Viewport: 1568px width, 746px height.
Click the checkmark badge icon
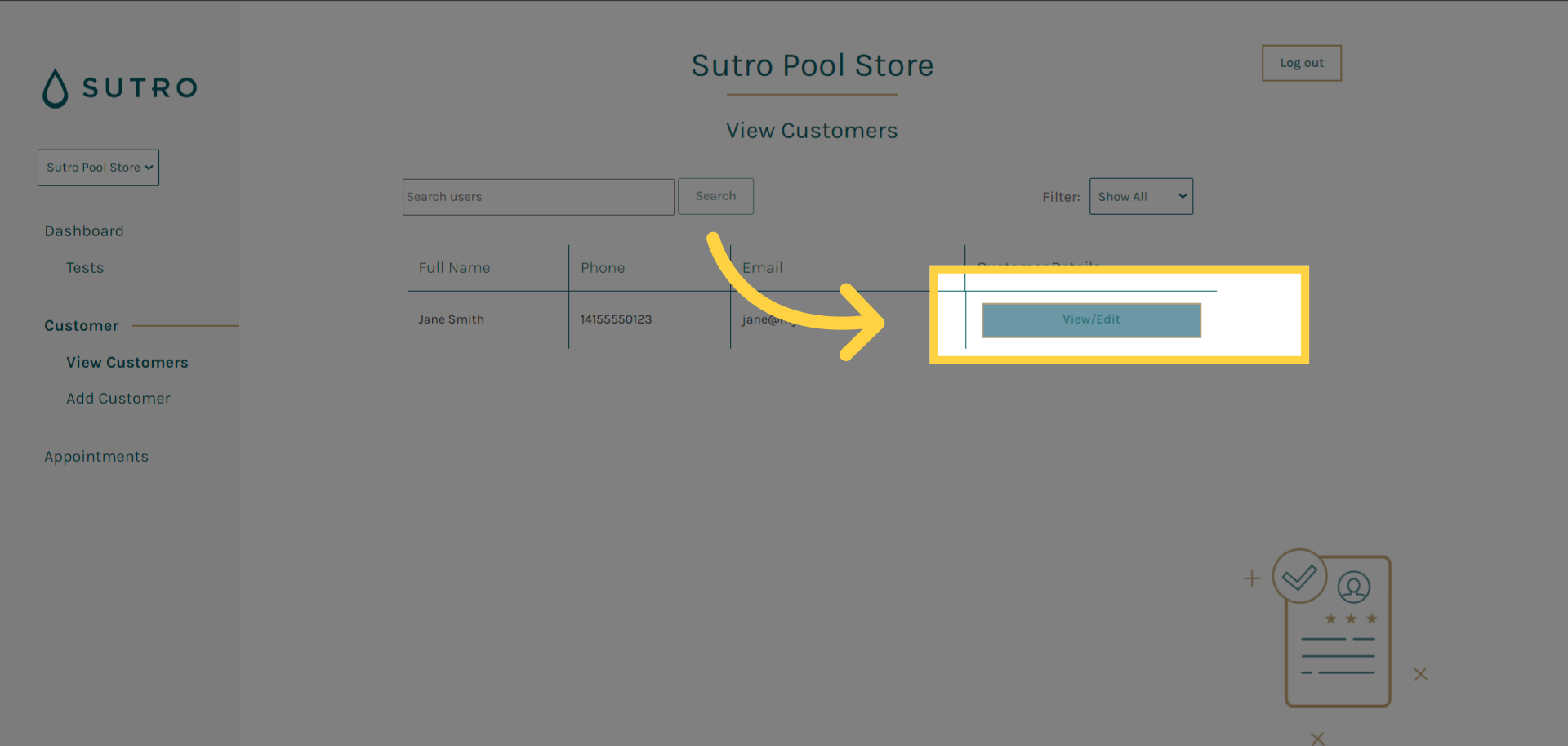tap(1298, 576)
